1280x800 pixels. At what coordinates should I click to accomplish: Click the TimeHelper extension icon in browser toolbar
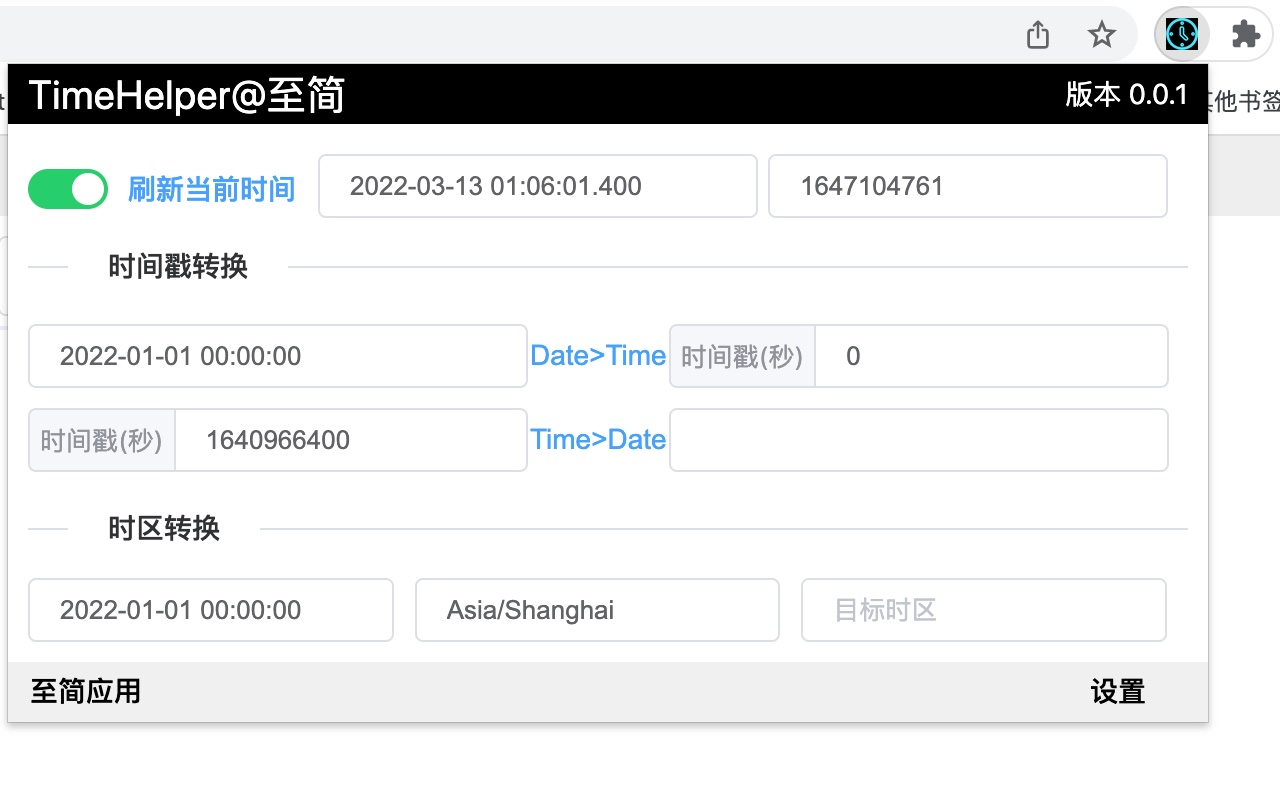click(1181, 33)
